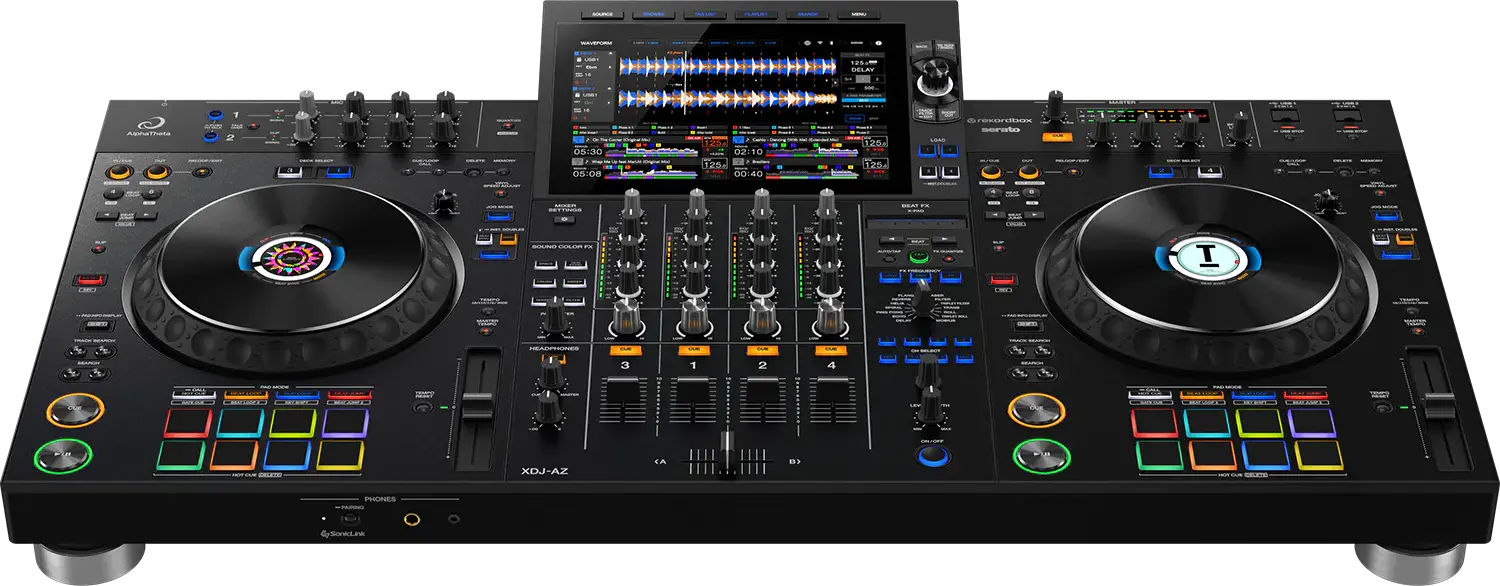The height and width of the screenshot is (586, 1500).
Task: Click the BACK button beside the browse knob
Action: point(921,48)
